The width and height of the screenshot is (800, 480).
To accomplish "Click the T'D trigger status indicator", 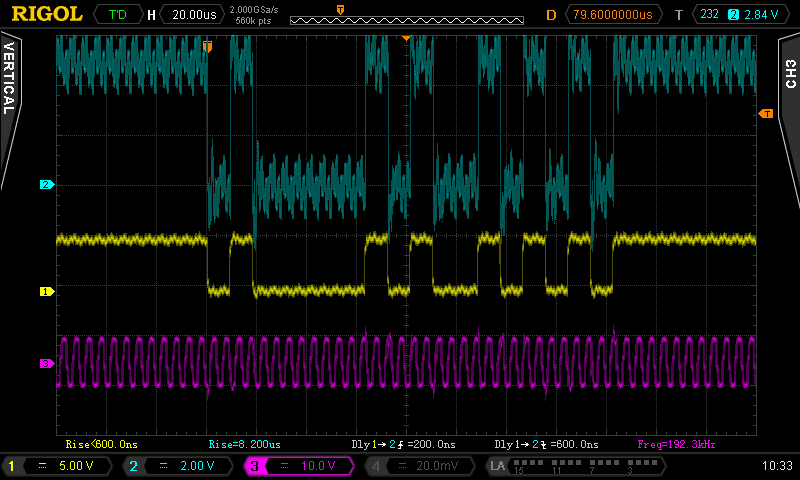I will (117, 15).
